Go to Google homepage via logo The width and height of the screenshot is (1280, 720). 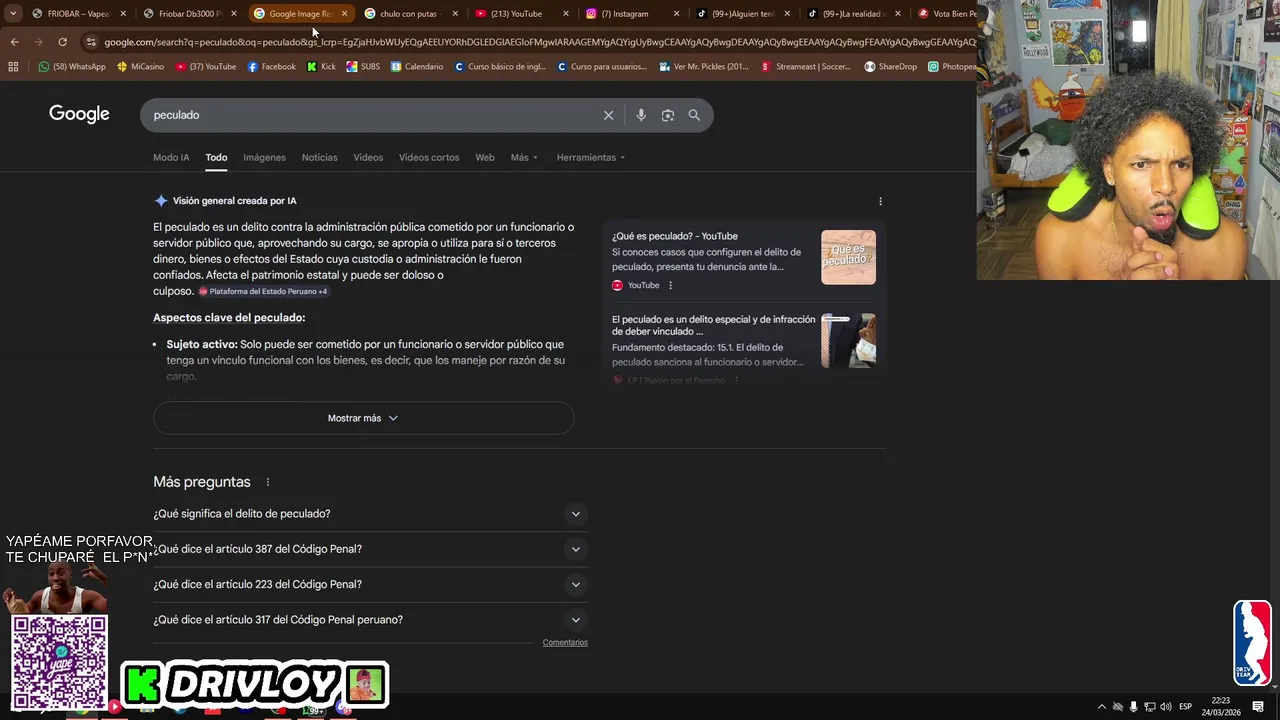[79, 114]
